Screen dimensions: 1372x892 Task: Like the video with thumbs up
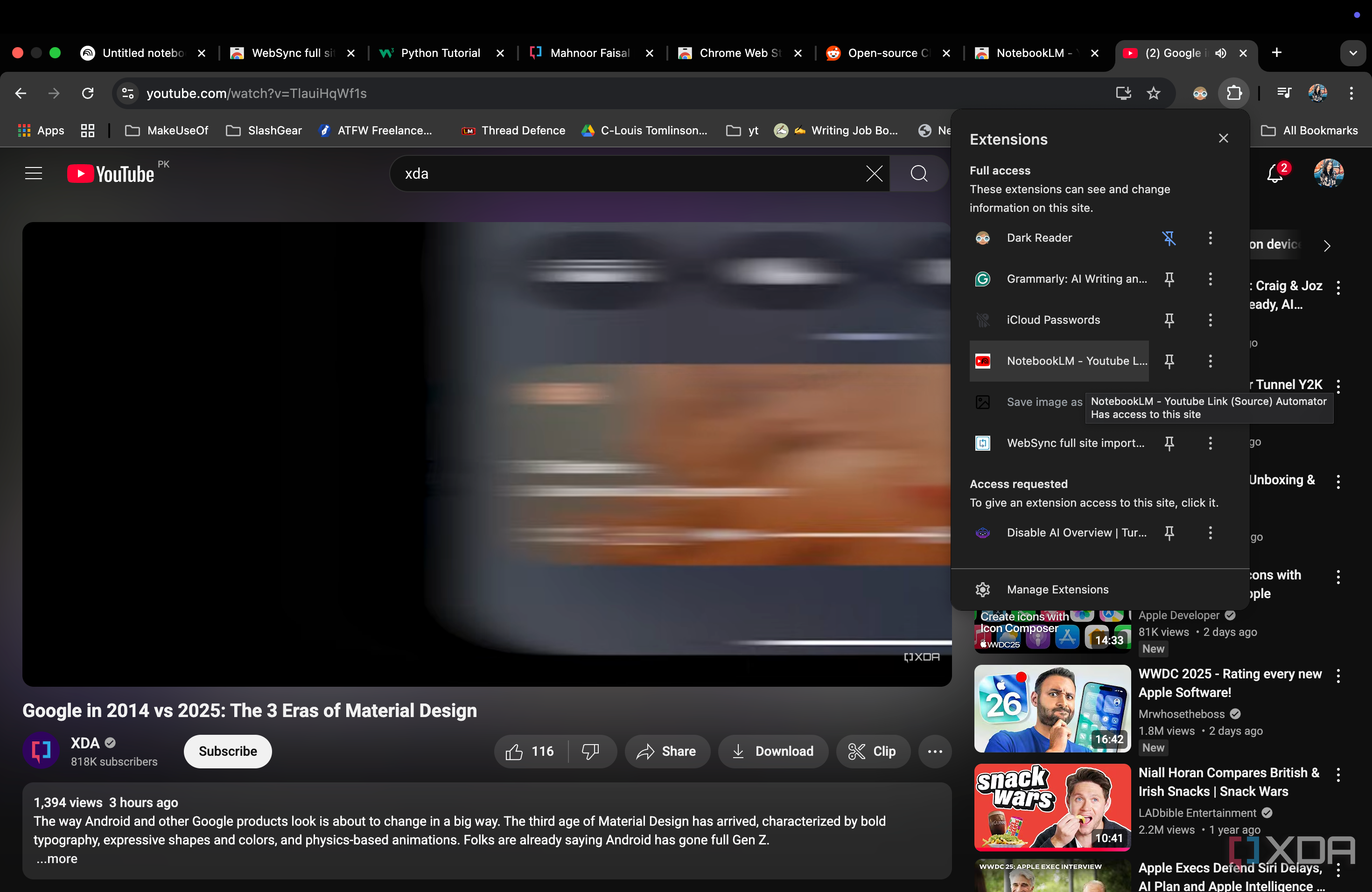[x=530, y=752]
